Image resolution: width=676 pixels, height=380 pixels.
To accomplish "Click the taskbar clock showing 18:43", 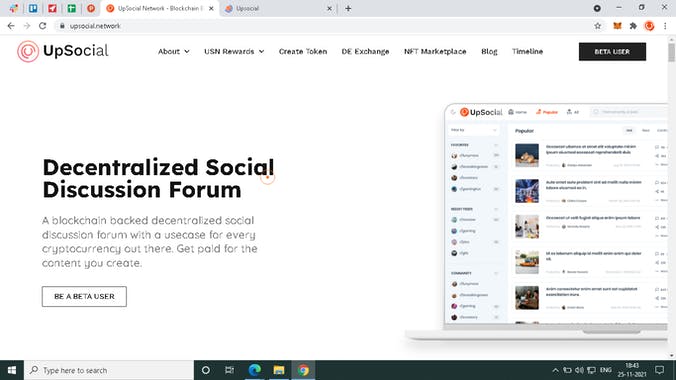I will point(632,370).
